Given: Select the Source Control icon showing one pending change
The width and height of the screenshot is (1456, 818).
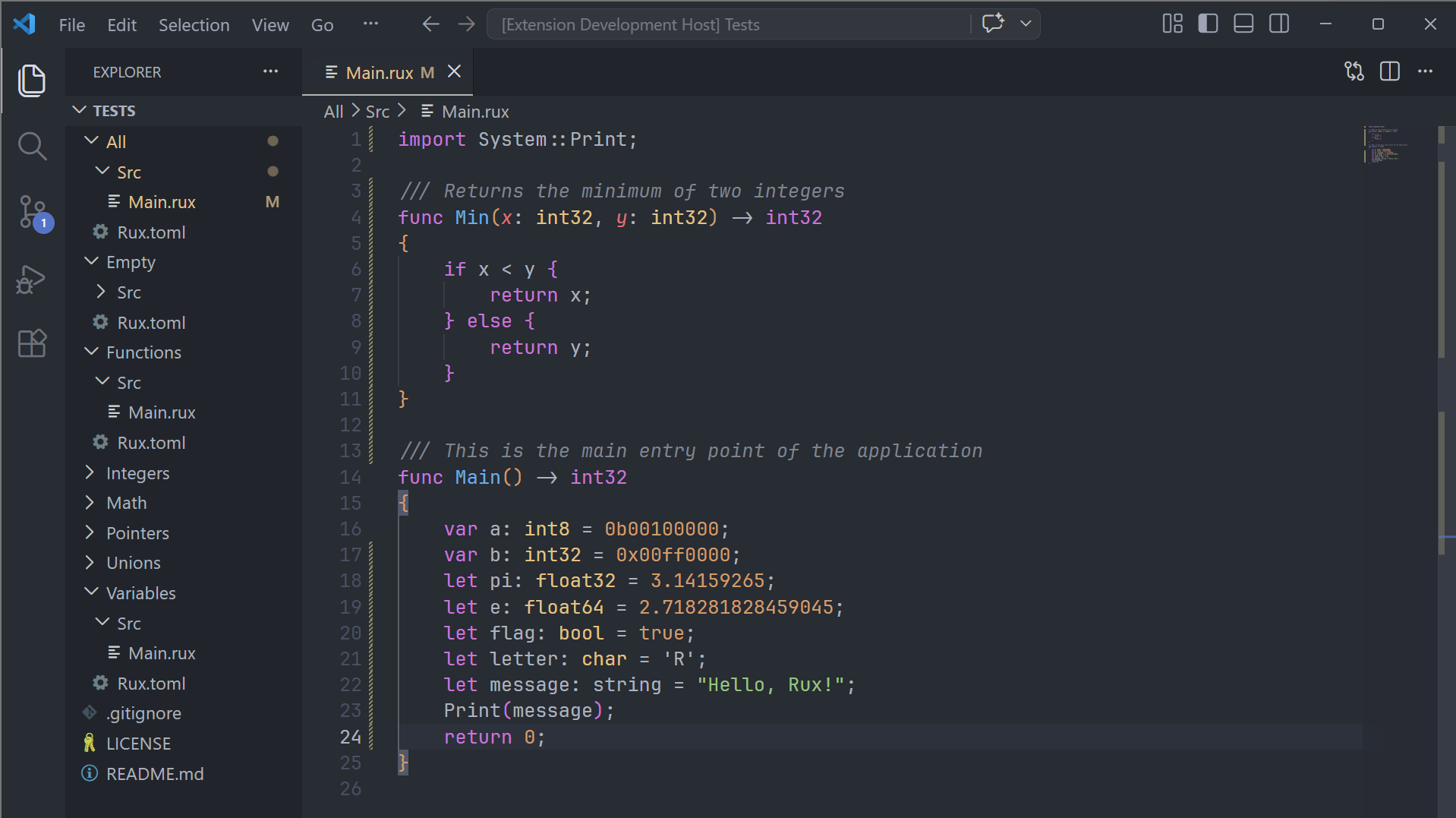Looking at the screenshot, I should coord(32,213).
